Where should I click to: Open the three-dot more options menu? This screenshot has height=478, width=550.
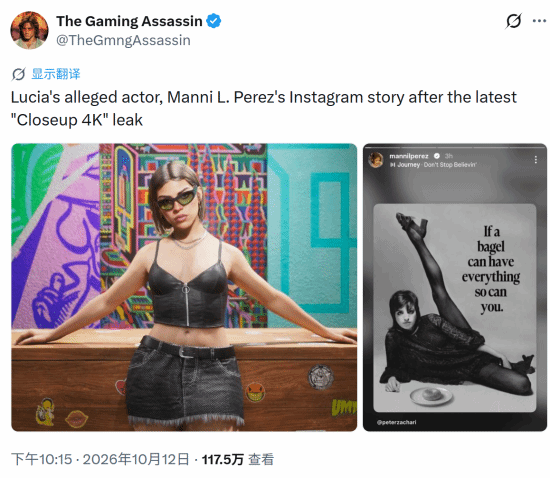(539, 21)
